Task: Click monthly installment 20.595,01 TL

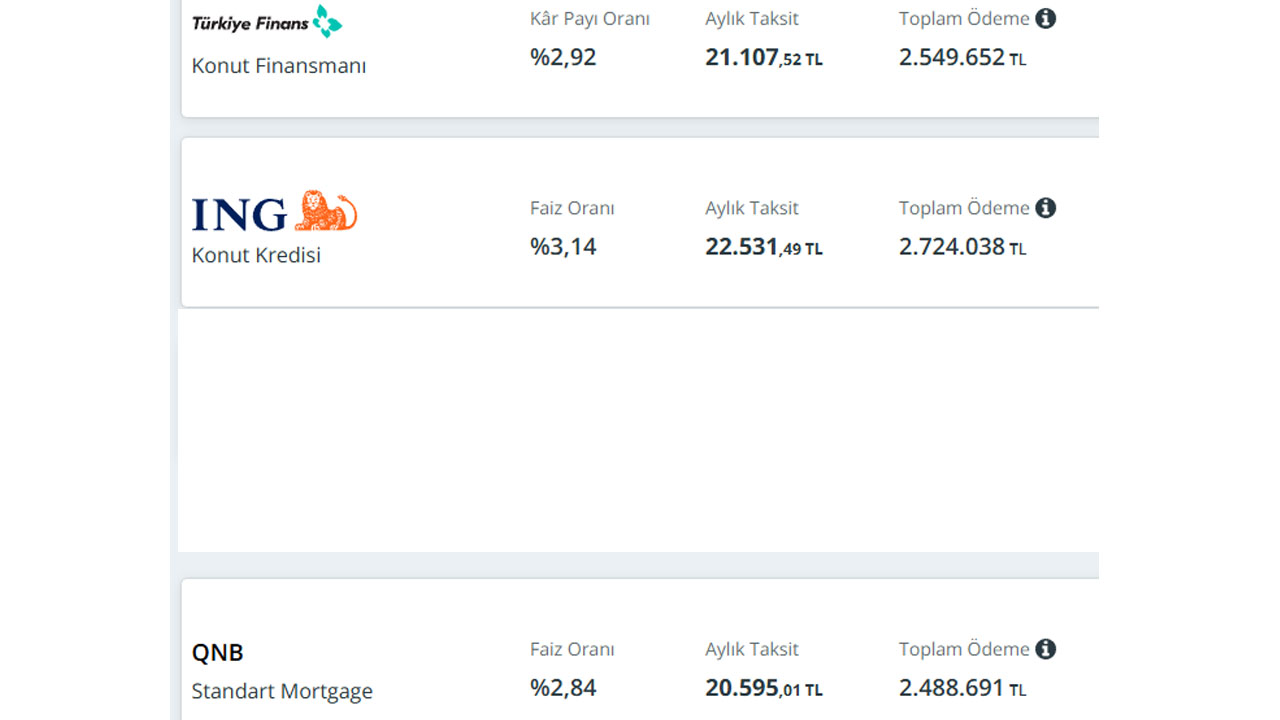Action: click(764, 688)
